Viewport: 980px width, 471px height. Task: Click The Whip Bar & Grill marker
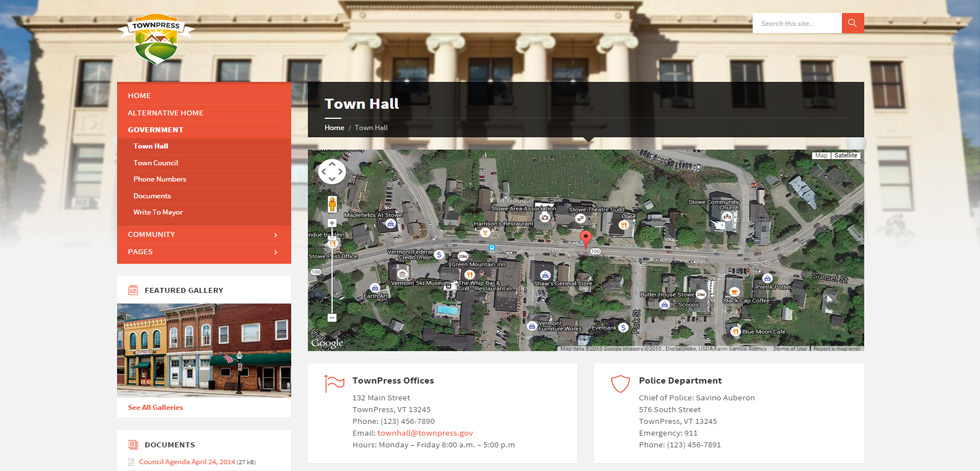coord(470,274)
